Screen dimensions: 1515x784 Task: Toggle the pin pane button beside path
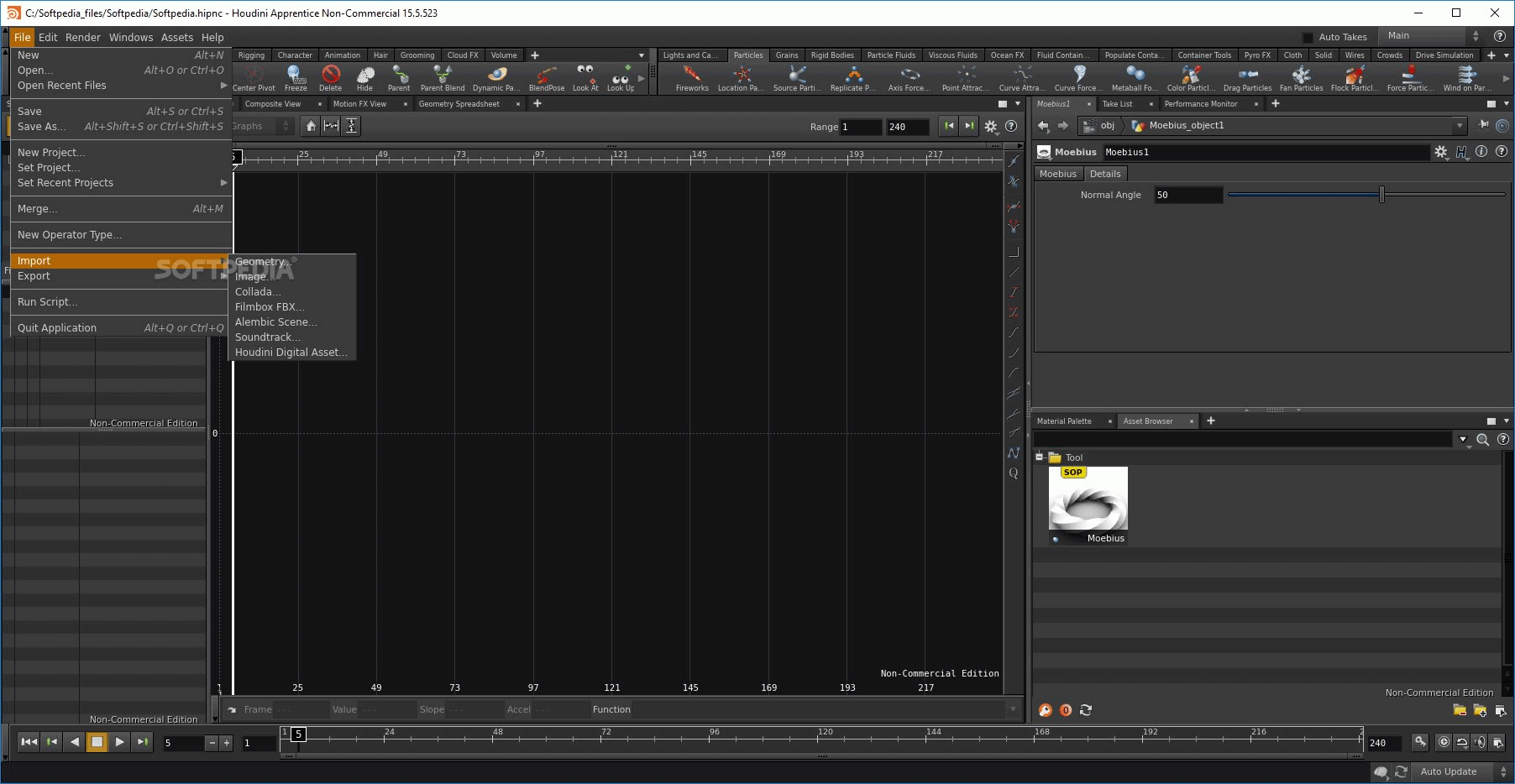click(1484, 125)
